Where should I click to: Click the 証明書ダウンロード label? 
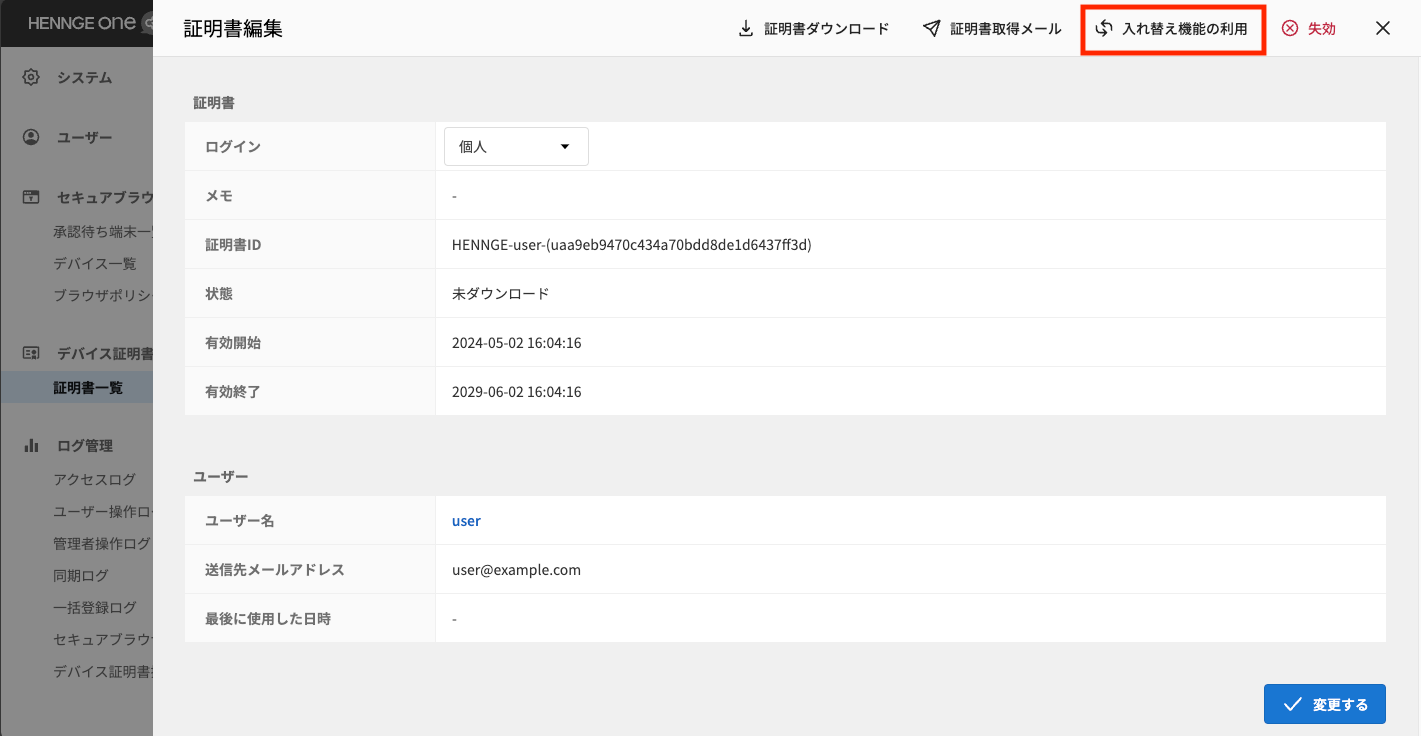coord(827,29)
